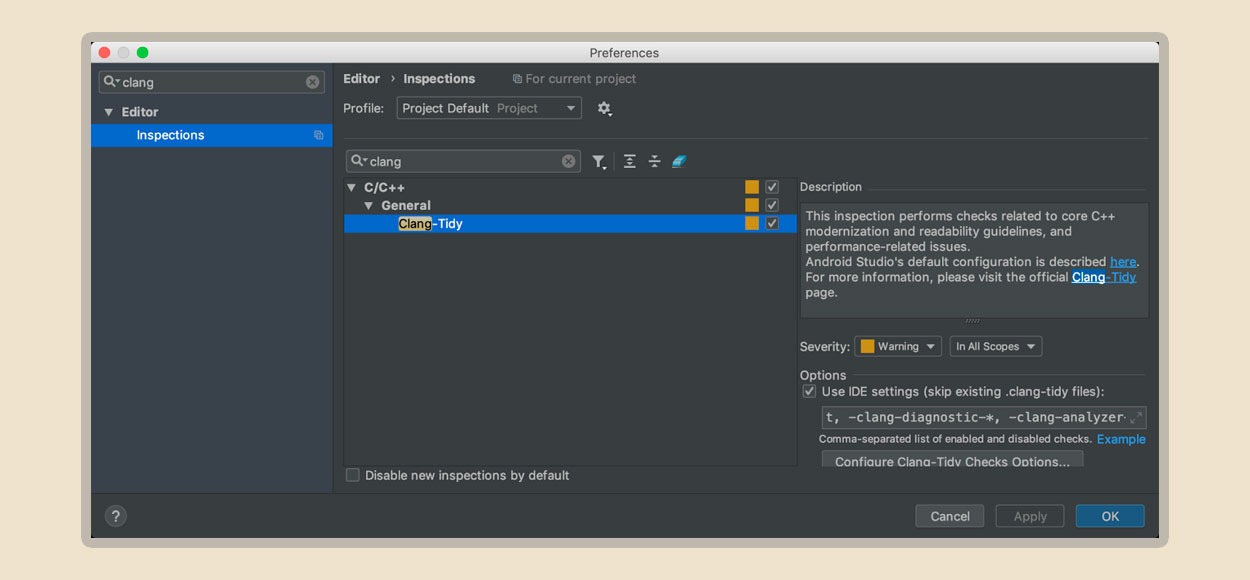The height and width of the screenshot is (580, 1250).
Task: Open the Severity Warning dropdown
Action: [x=899, y=346]
